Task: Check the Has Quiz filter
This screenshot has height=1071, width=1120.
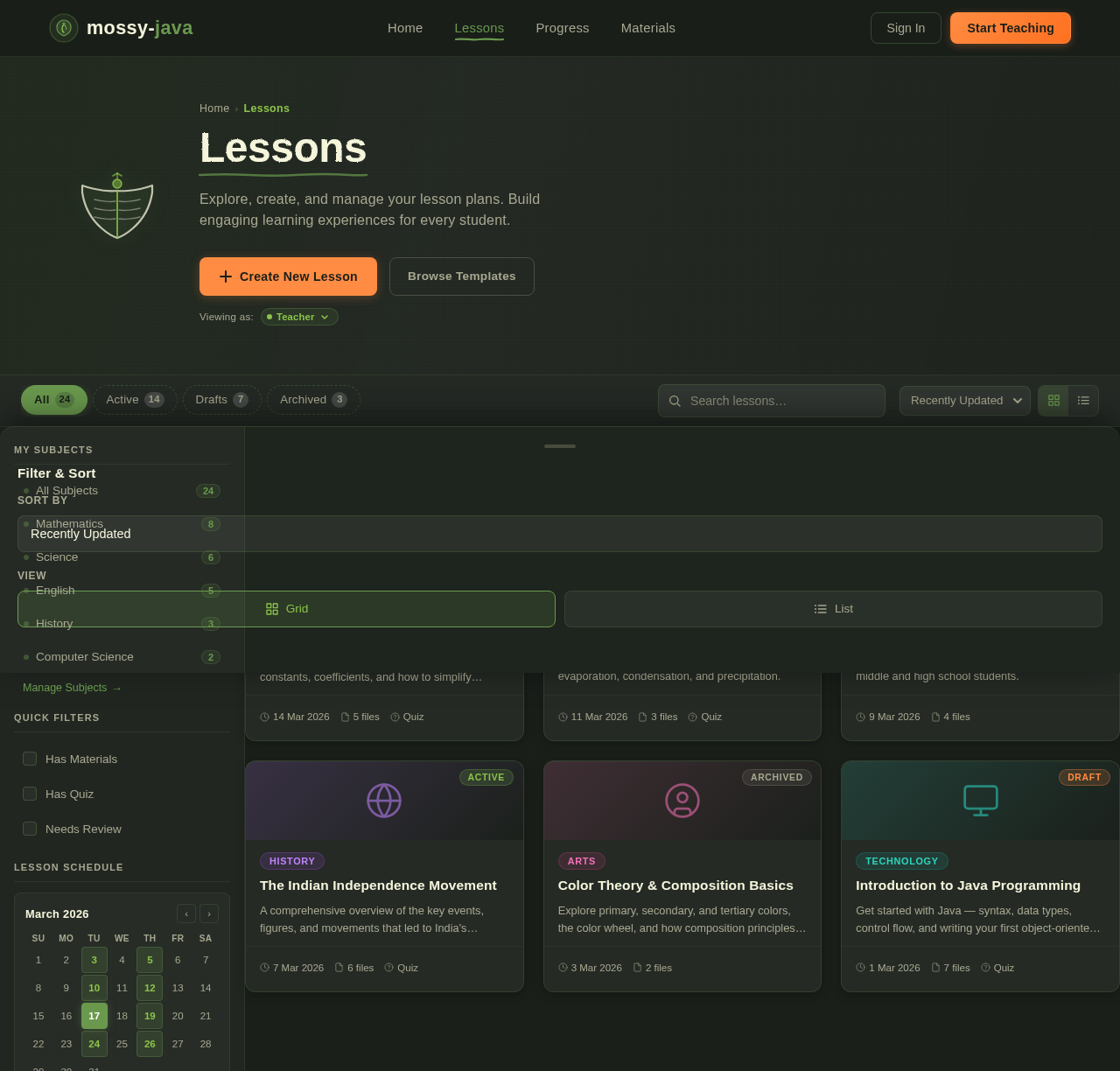Action: (29, 794)
